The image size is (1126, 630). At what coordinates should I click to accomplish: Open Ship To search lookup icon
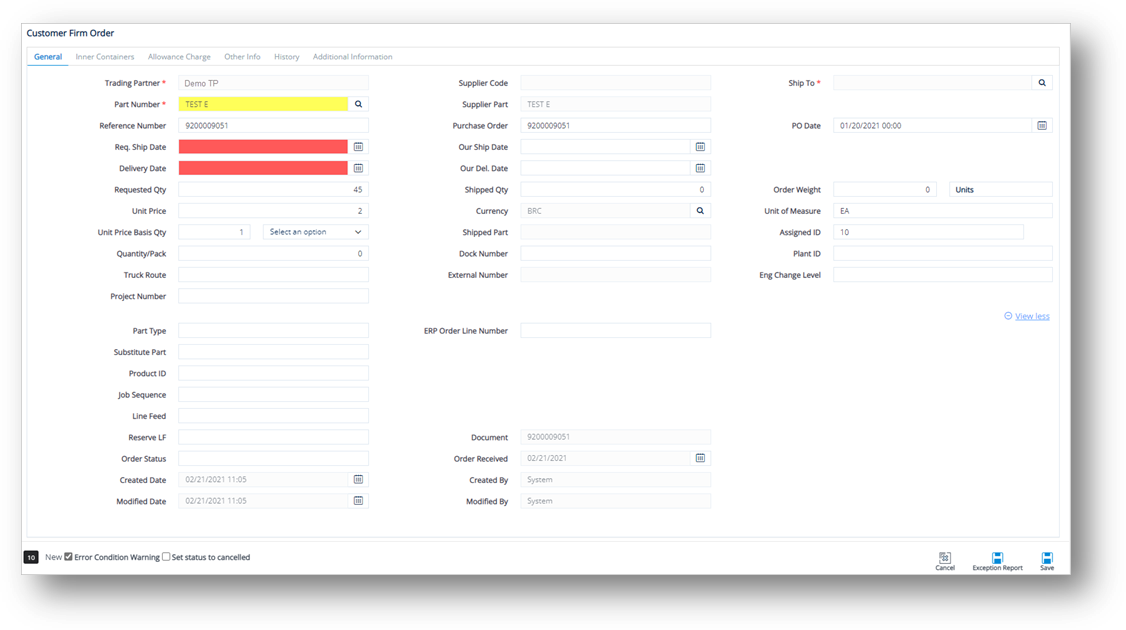coord(1042,83)
